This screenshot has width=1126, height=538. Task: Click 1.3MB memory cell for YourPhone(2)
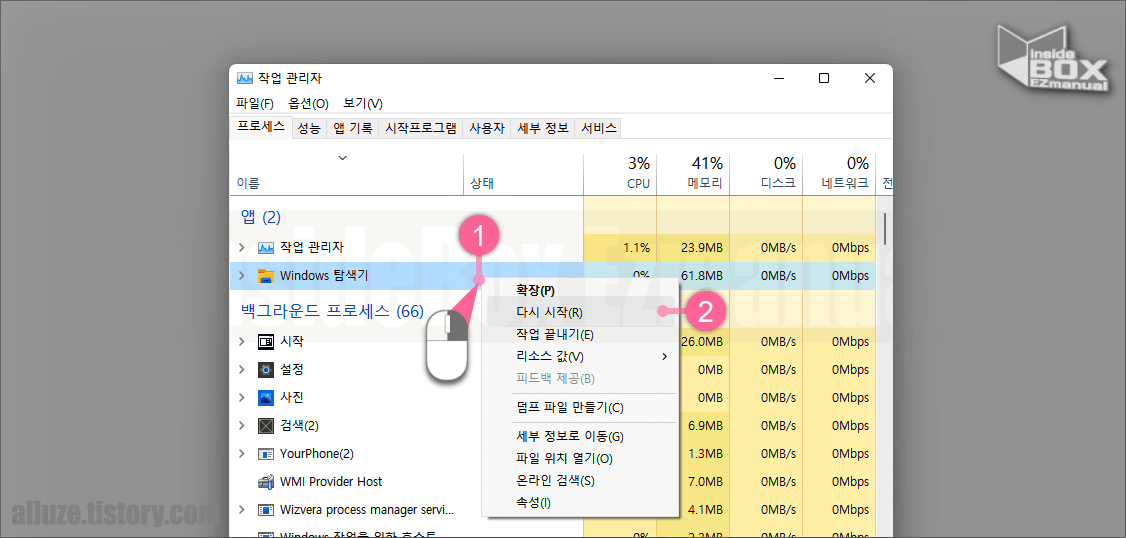click(705, 454)
